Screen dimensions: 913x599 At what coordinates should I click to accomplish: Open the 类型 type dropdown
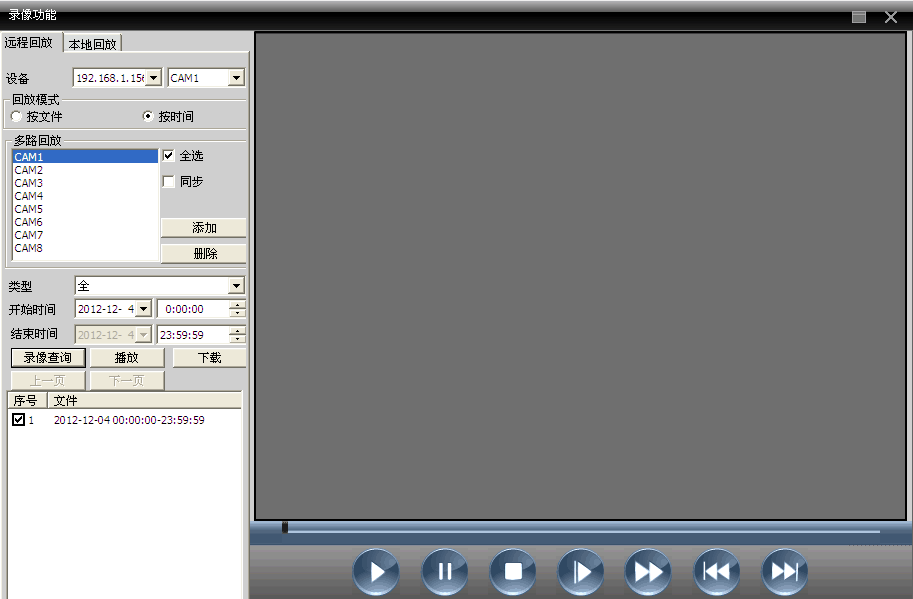point(236,286)
